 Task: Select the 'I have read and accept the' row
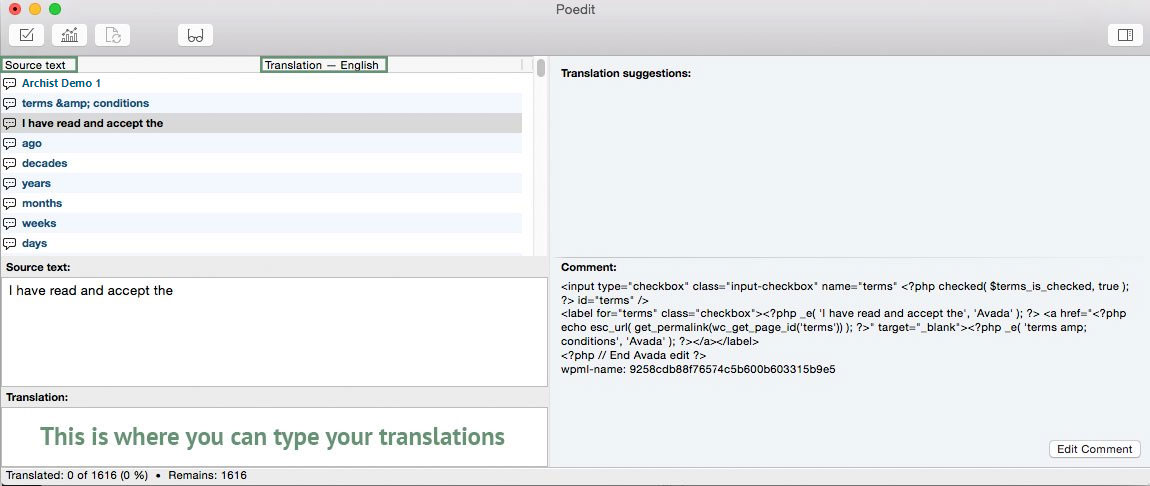pyautogui.click(x=92, y=123)
